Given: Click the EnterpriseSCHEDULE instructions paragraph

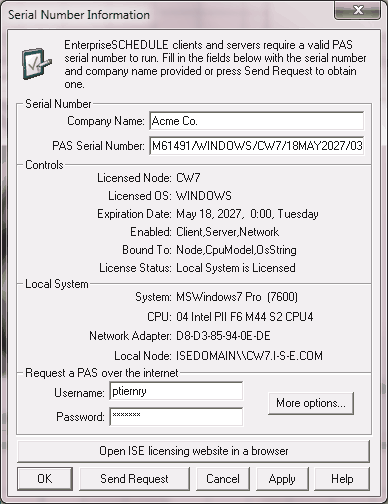Looking at the screenshot, I should tap(215, 64).
